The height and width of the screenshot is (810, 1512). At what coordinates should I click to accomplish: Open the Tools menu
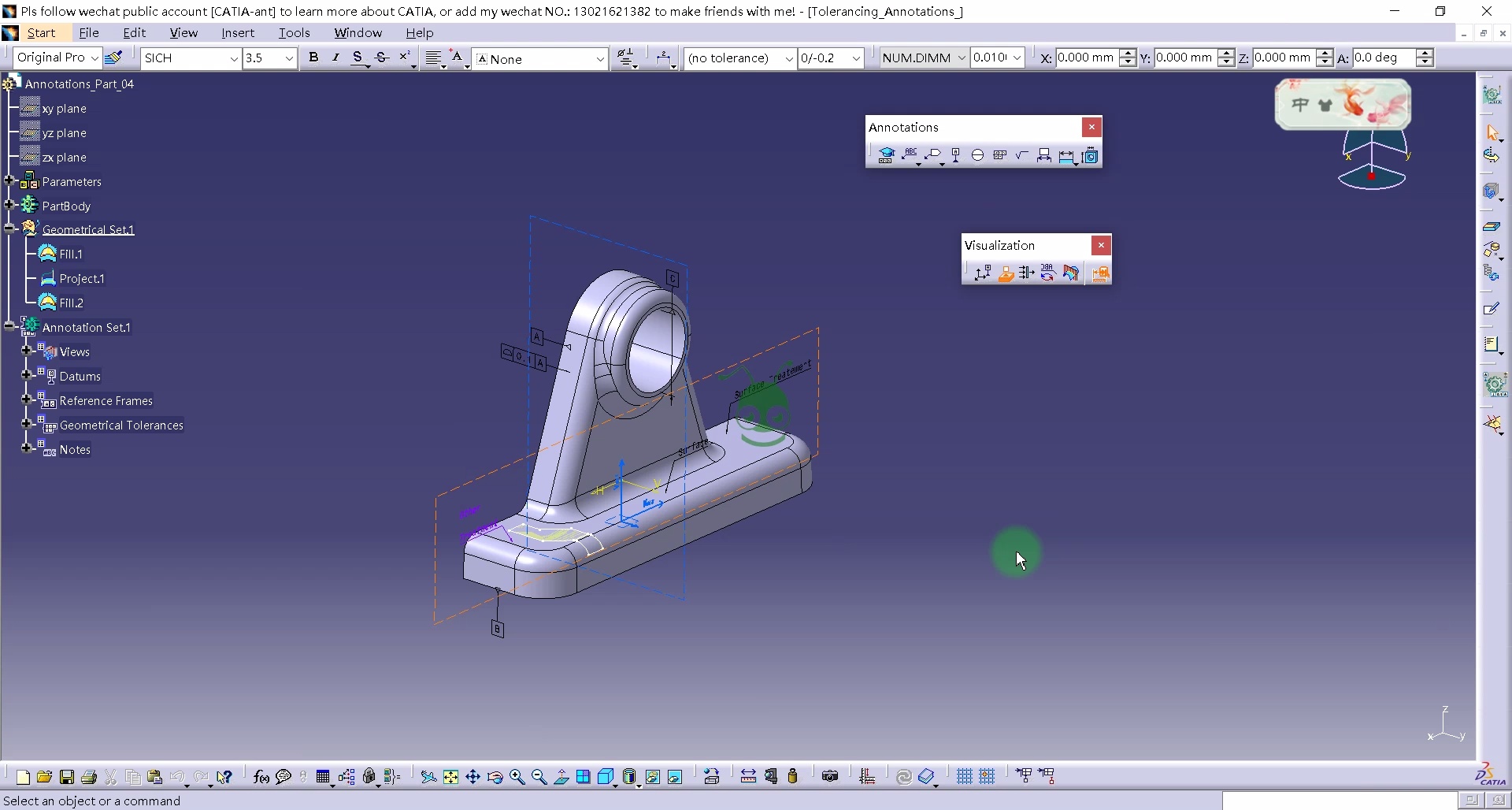pyautogui.click(x=294, y=33)
